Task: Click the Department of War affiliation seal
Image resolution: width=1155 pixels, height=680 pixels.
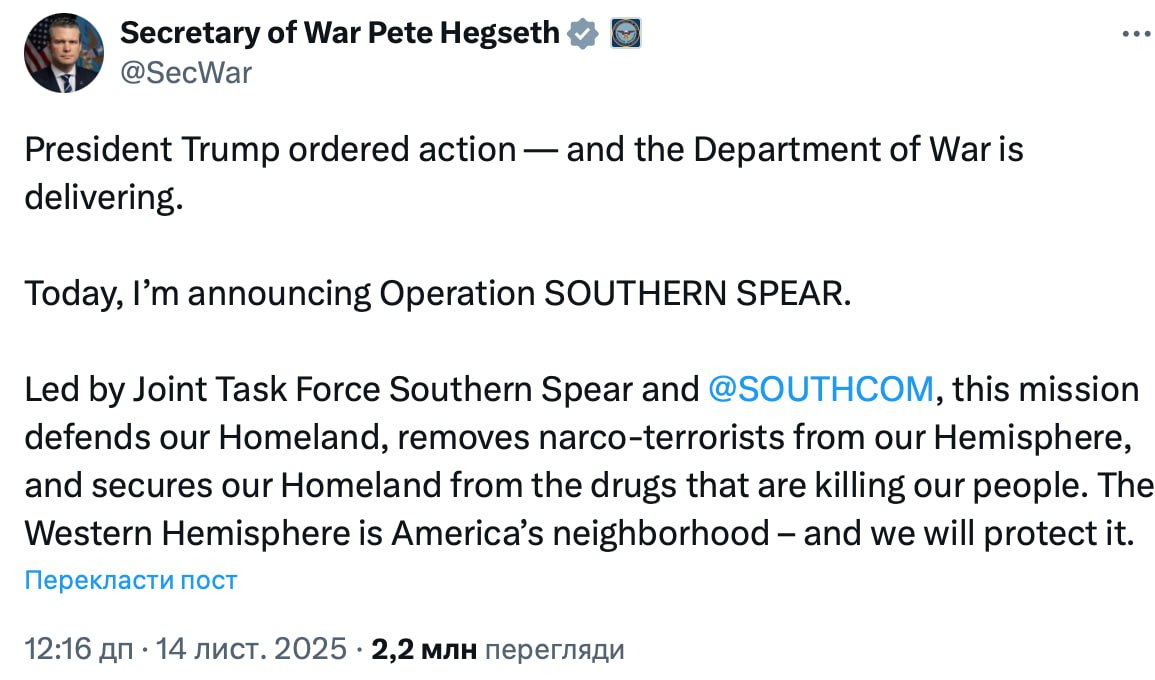Action: coord(625,34)
